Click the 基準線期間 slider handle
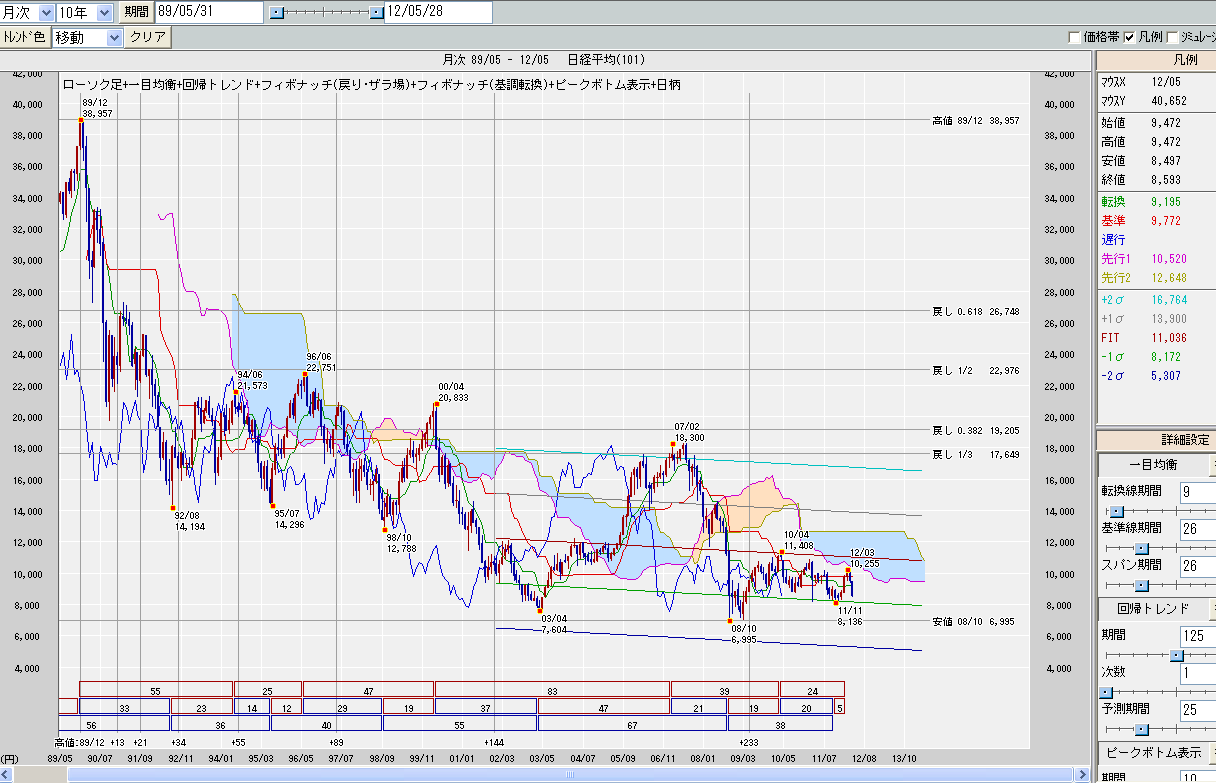The width and height of the screenshot is (1216, 783). click(1140, 548)
